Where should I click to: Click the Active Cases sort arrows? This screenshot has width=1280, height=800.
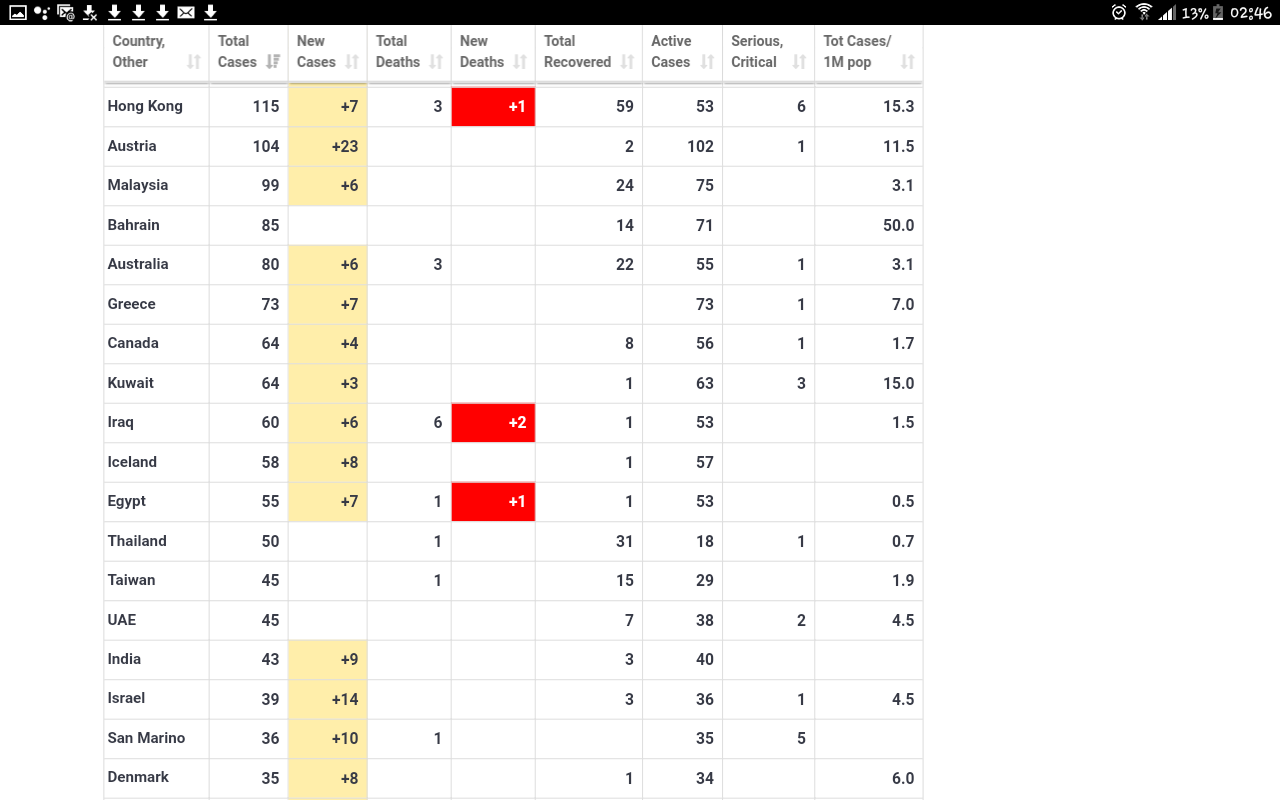pos(707,62)
